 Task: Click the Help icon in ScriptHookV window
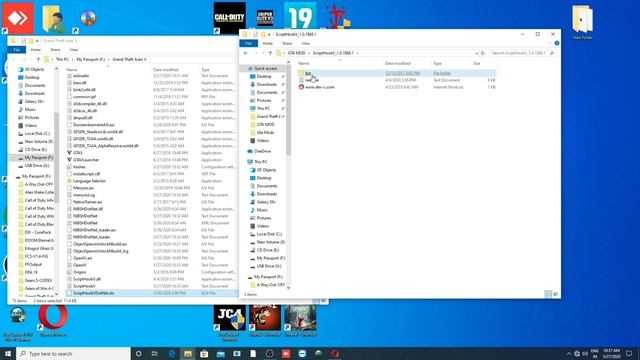coord(557,43)
